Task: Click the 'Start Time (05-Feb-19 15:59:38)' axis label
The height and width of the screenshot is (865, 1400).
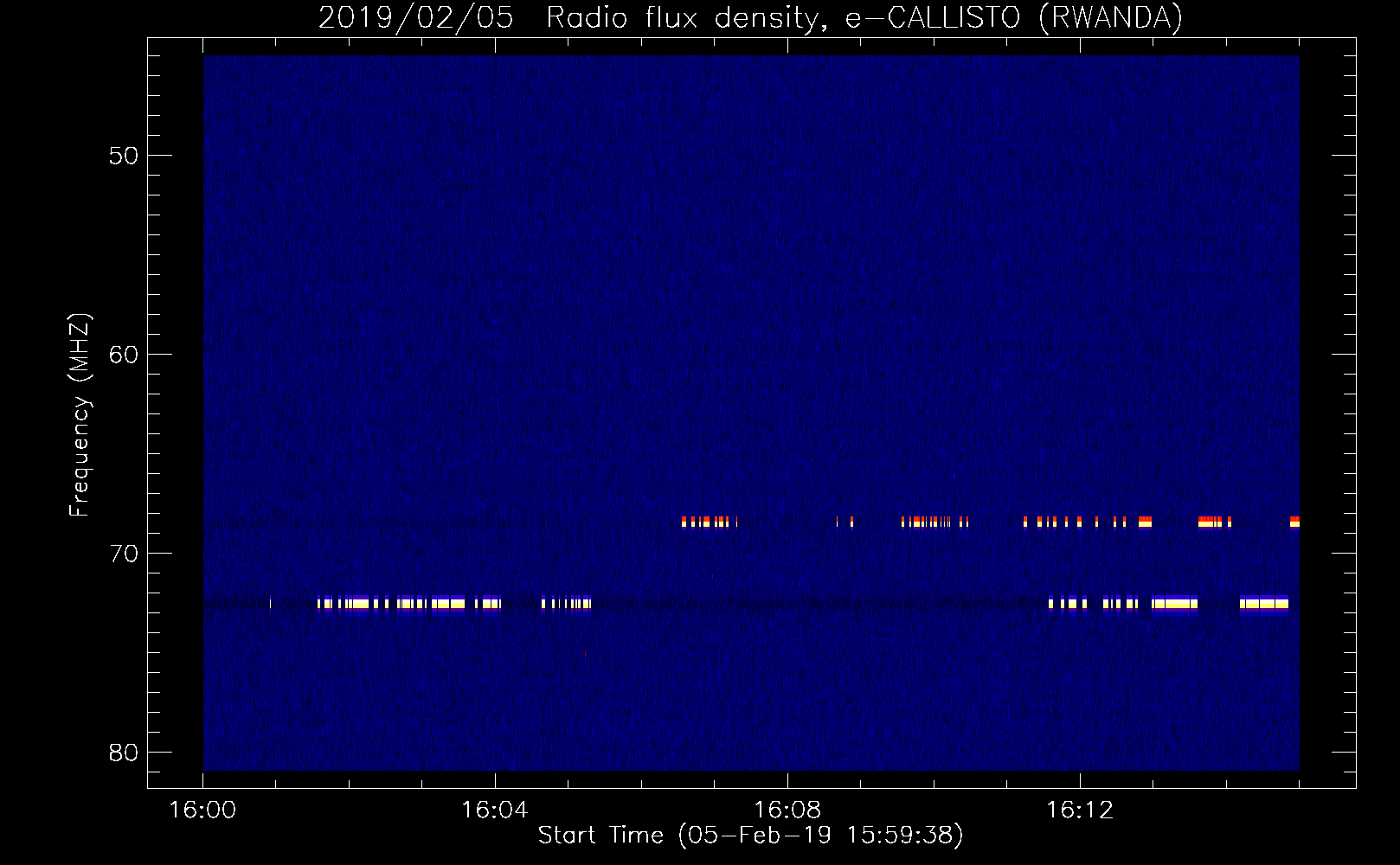Action: click(x=750, y=836)
